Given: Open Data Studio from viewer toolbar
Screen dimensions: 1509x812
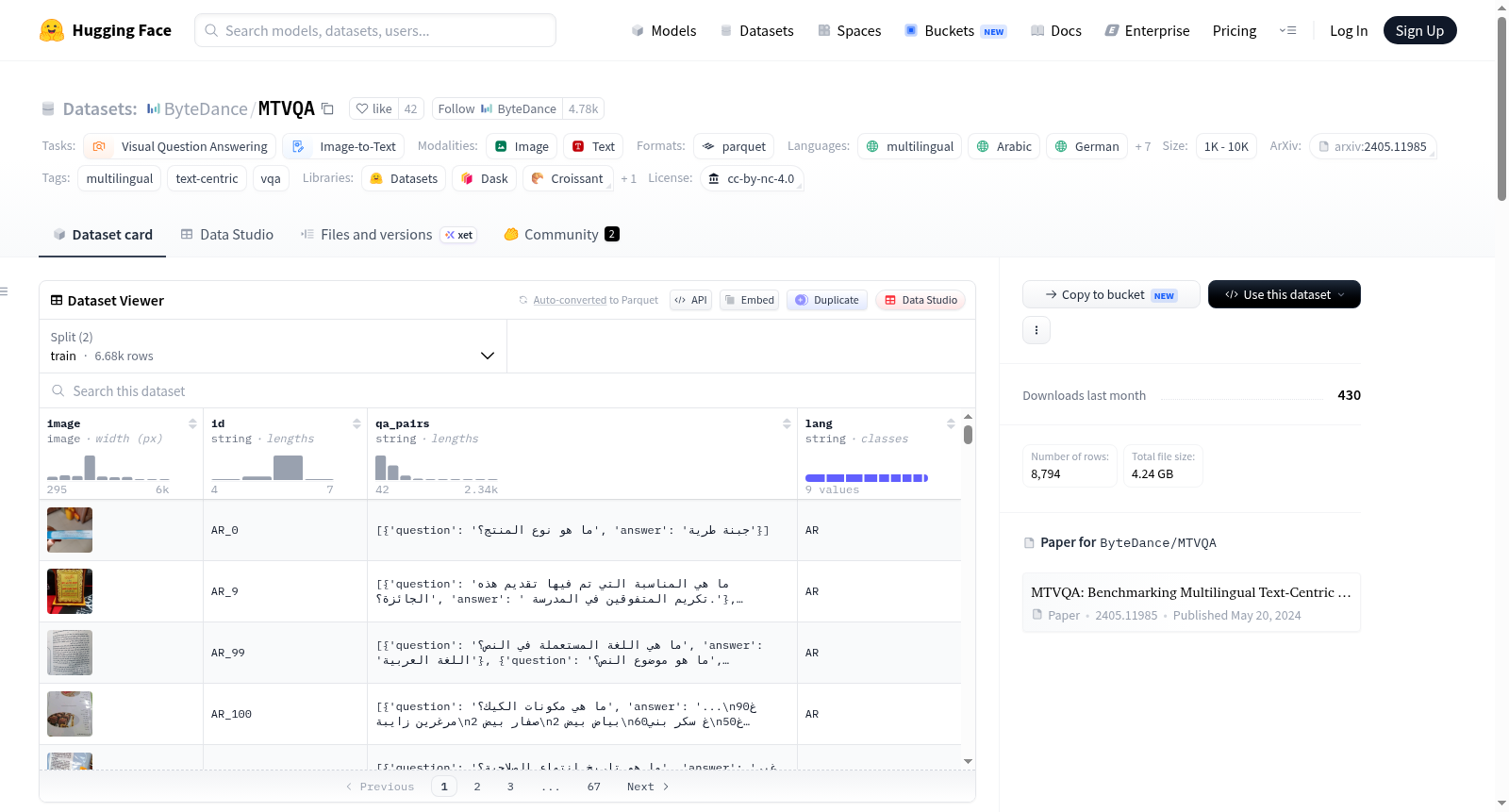Looking at the screenshot, I should (920, 300).
